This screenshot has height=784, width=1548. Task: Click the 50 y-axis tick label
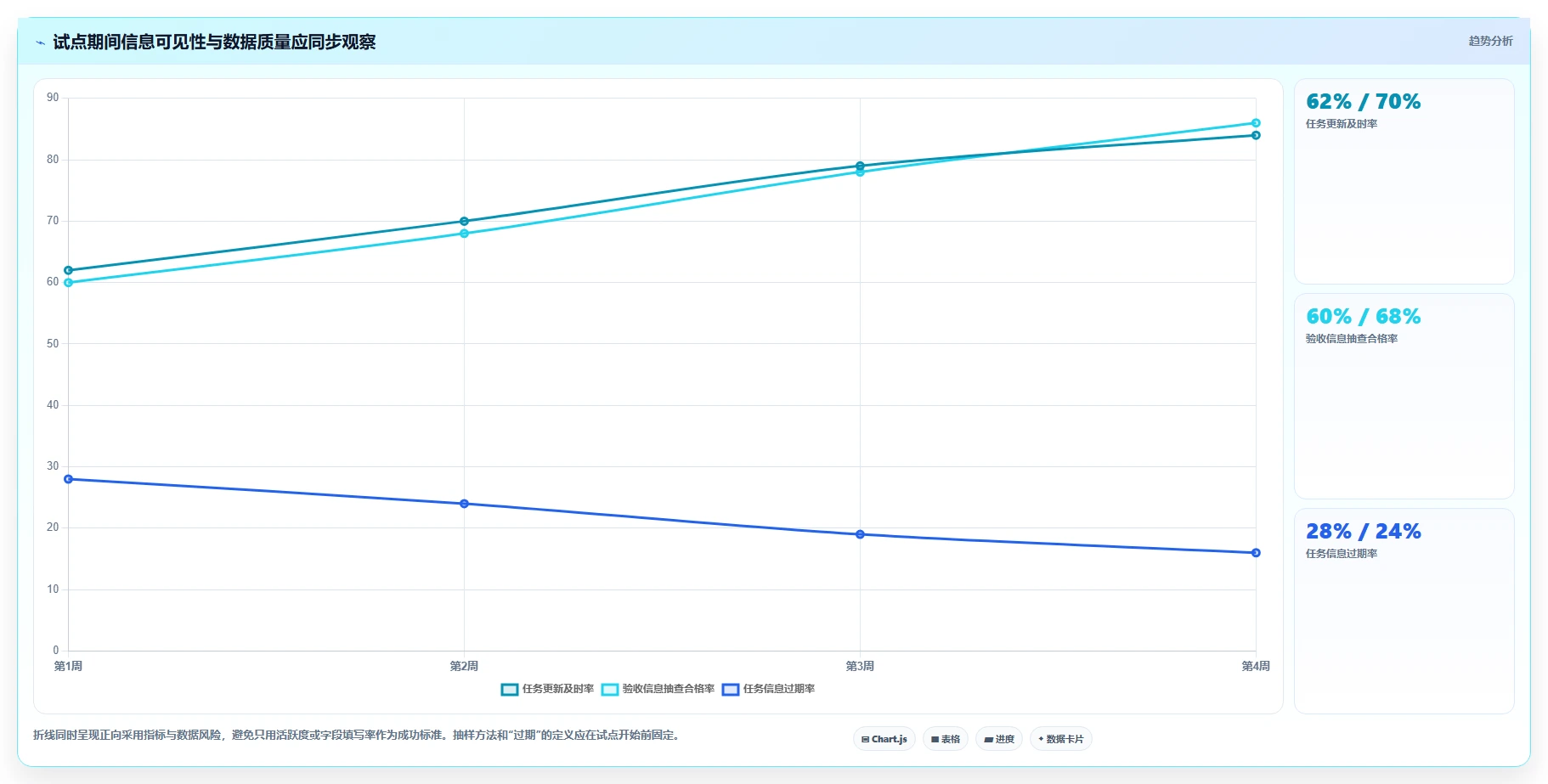(53, 344)
